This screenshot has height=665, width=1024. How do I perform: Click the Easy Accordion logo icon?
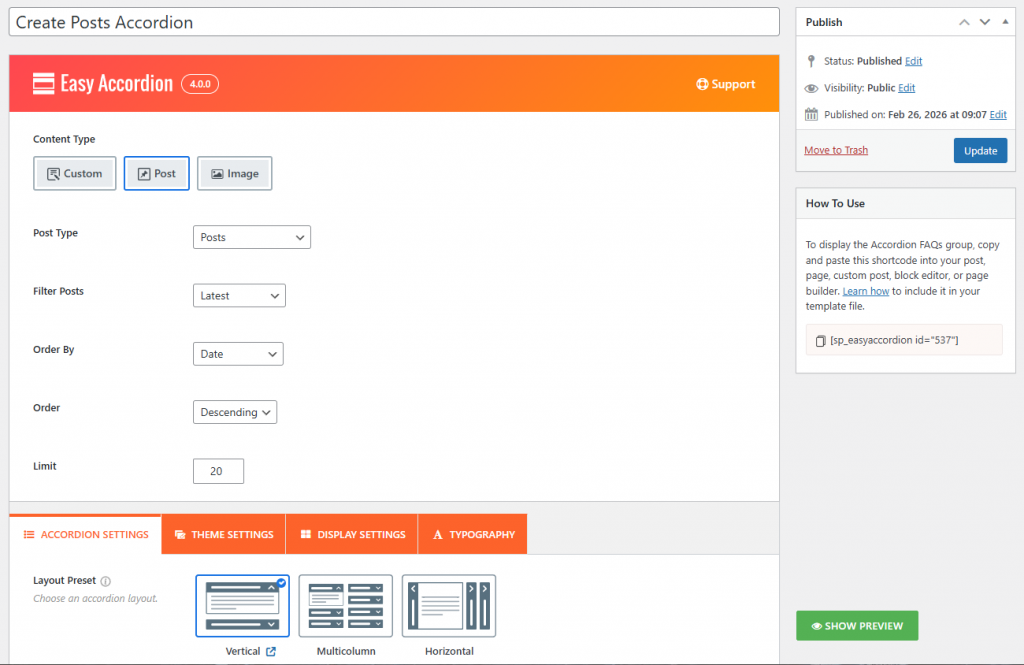43,84
